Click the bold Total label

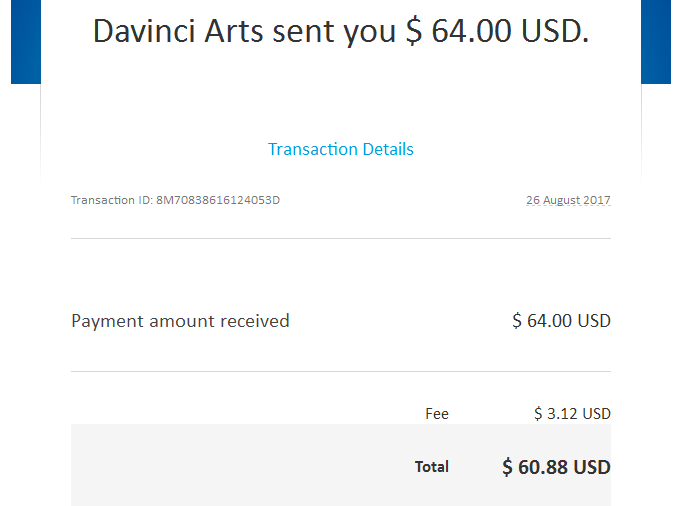point(432,467)
